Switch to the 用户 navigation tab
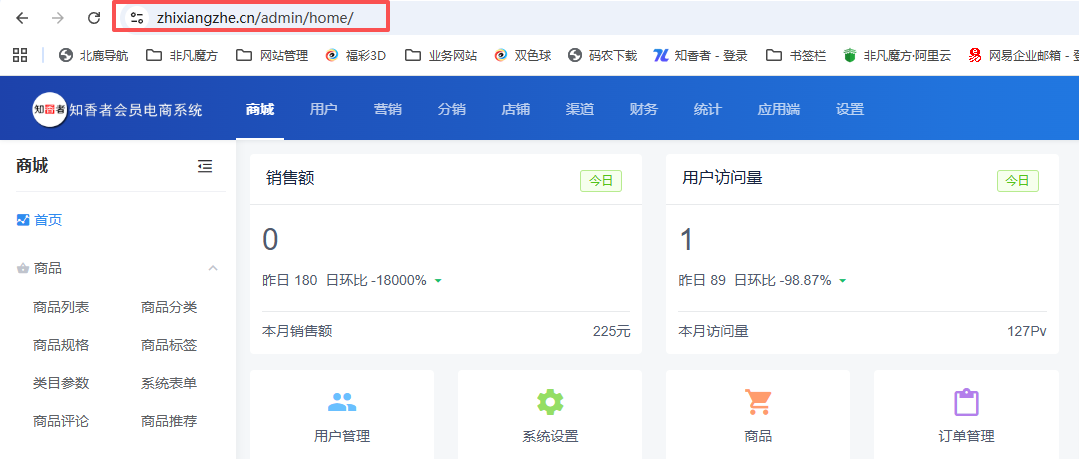This screenshot has height=459, width=1079. 323,109
